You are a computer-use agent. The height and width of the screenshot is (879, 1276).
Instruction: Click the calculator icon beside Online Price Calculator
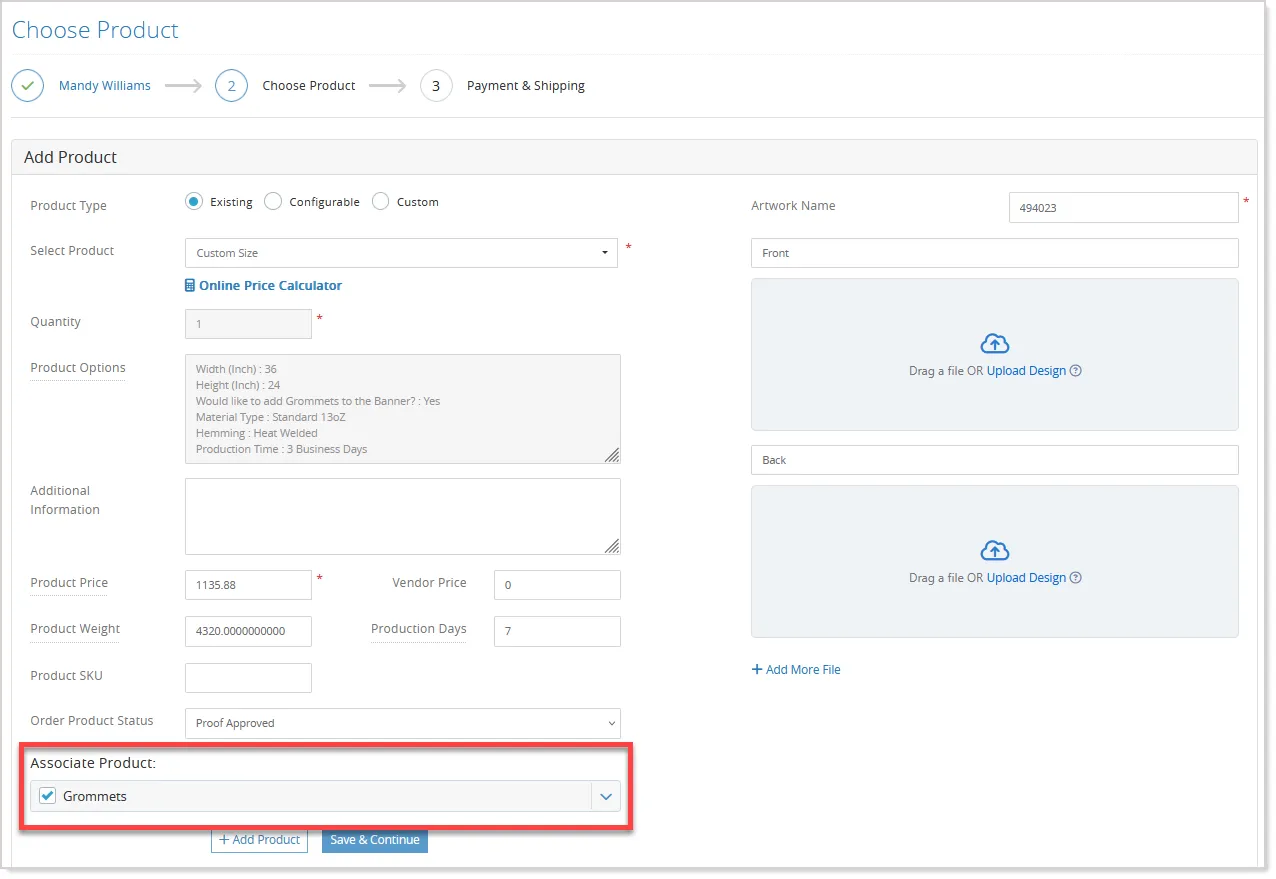pos(190,286)
